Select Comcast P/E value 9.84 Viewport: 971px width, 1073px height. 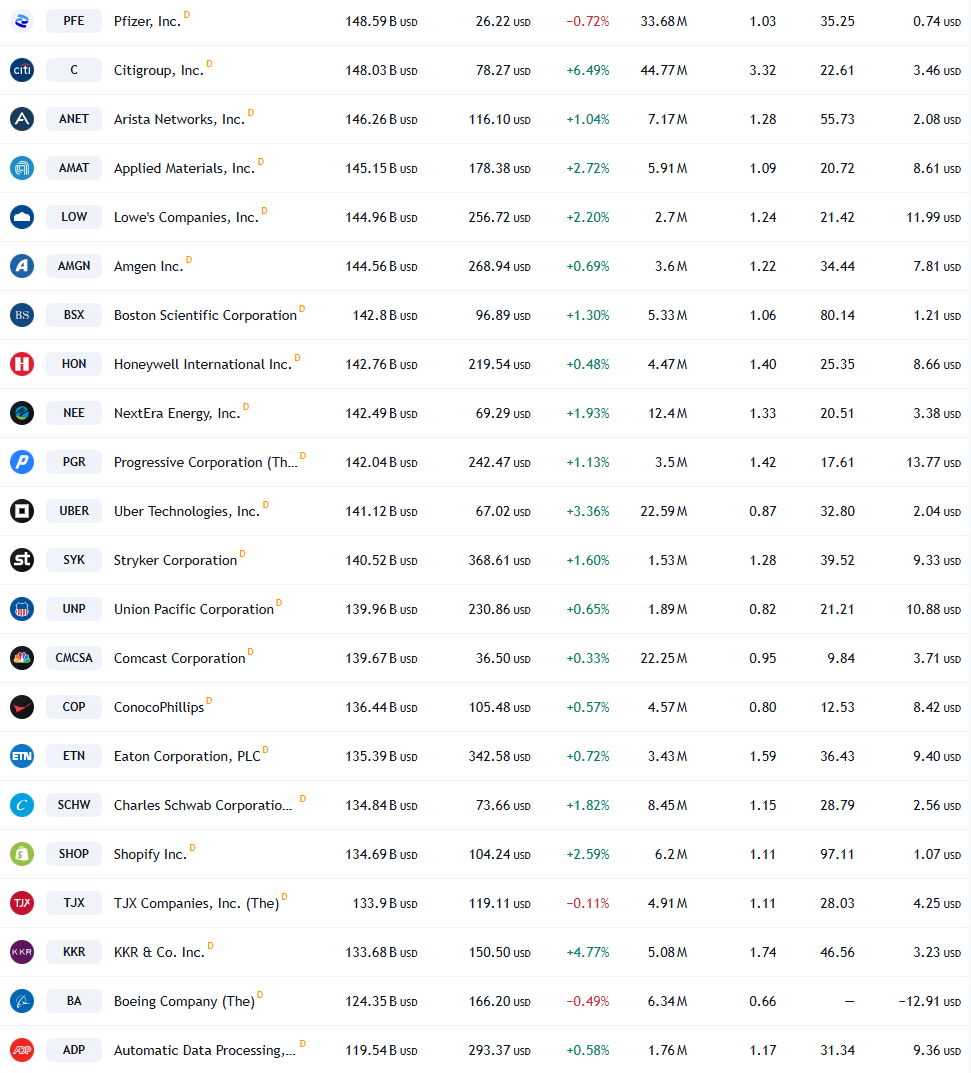point(841,658)
